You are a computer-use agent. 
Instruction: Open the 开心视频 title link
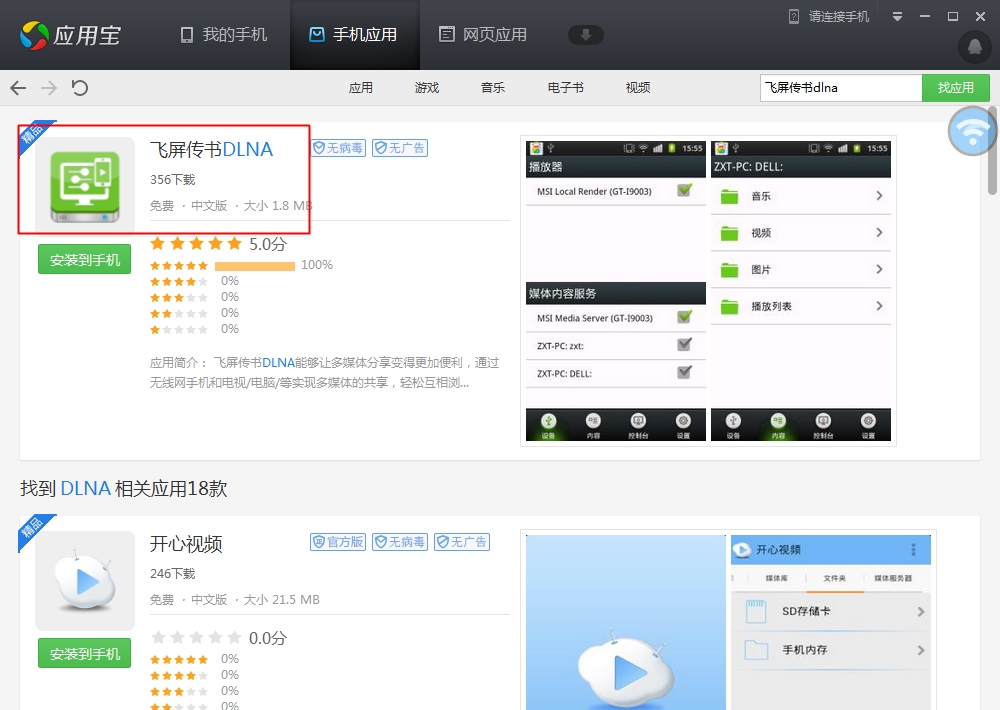(x=186, y=544)
